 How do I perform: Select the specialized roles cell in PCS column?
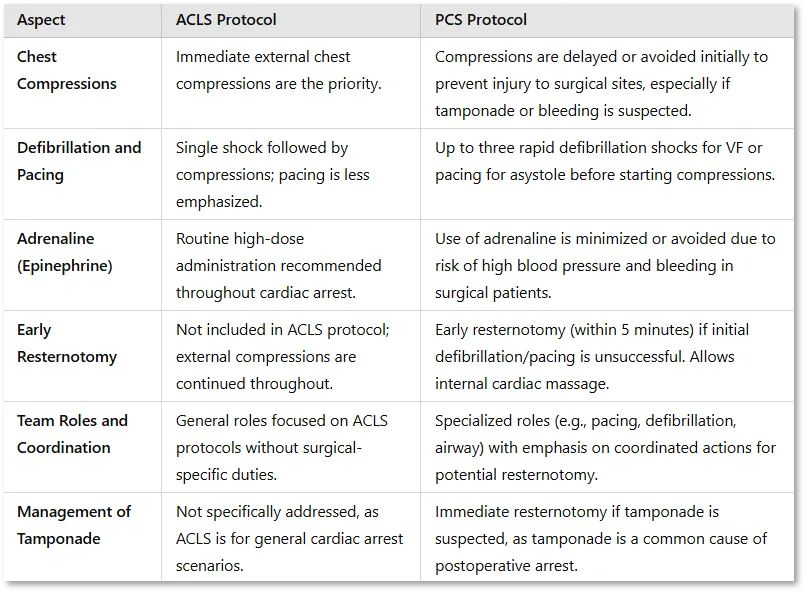pyautogui.click(x=605, y=447)
